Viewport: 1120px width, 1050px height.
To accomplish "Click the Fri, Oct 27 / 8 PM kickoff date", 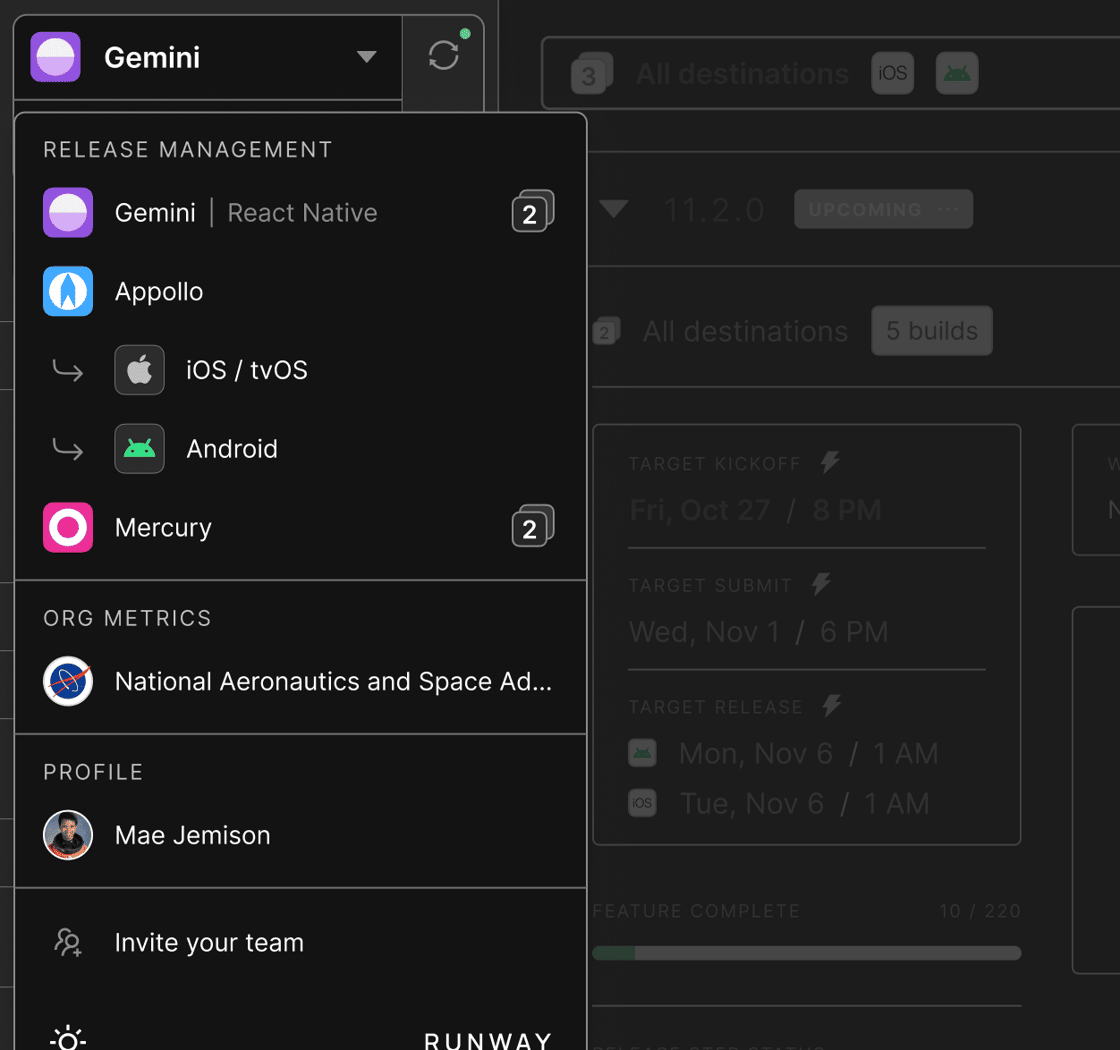I will [x=755, y=510].
